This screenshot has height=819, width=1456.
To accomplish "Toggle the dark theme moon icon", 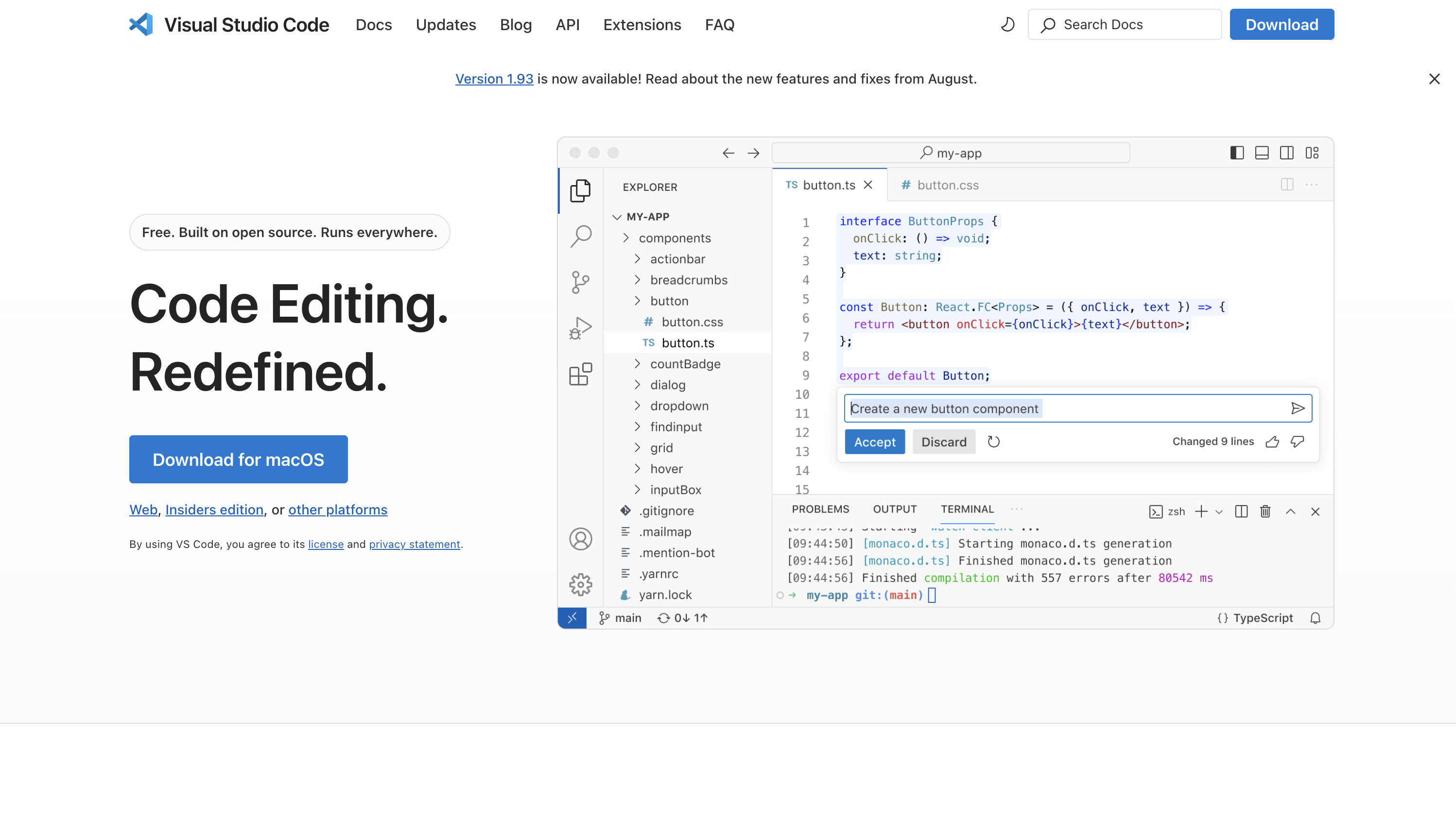I will point(1007,24).
